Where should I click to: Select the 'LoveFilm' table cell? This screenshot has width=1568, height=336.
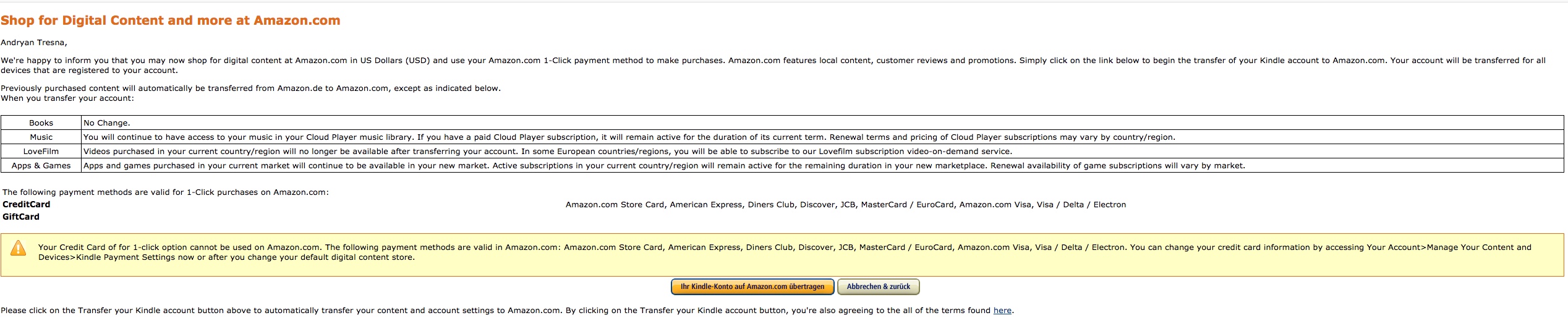point(41,152)
